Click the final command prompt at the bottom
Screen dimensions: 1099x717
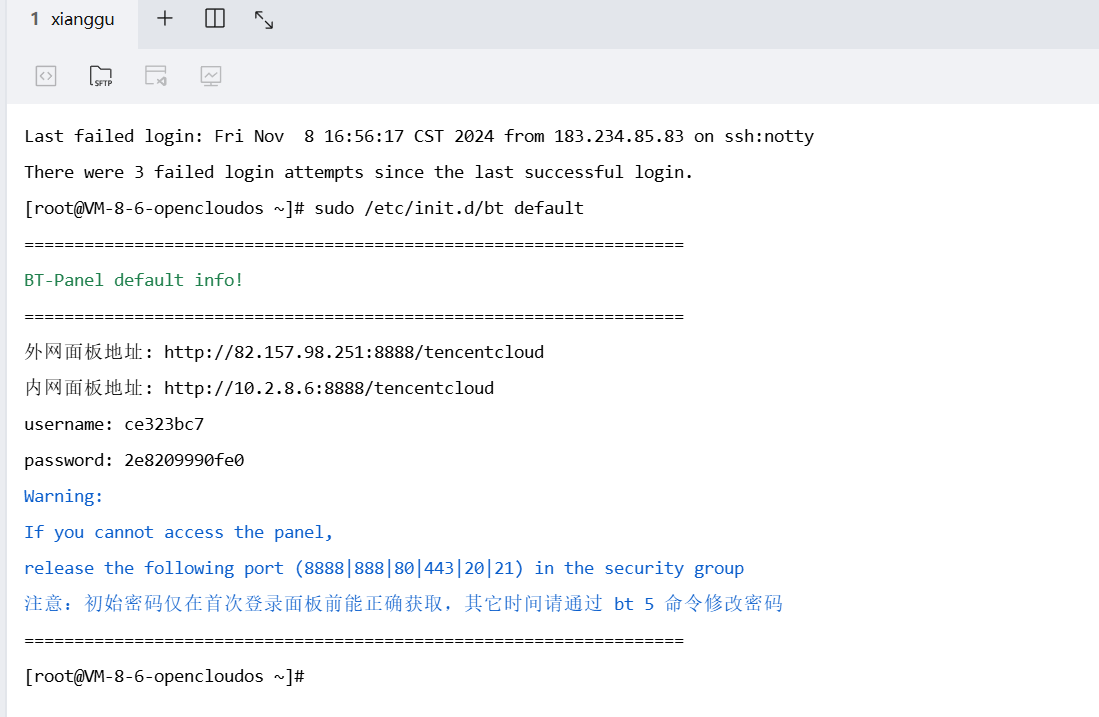pyautogui.click(x=165, y=676)
